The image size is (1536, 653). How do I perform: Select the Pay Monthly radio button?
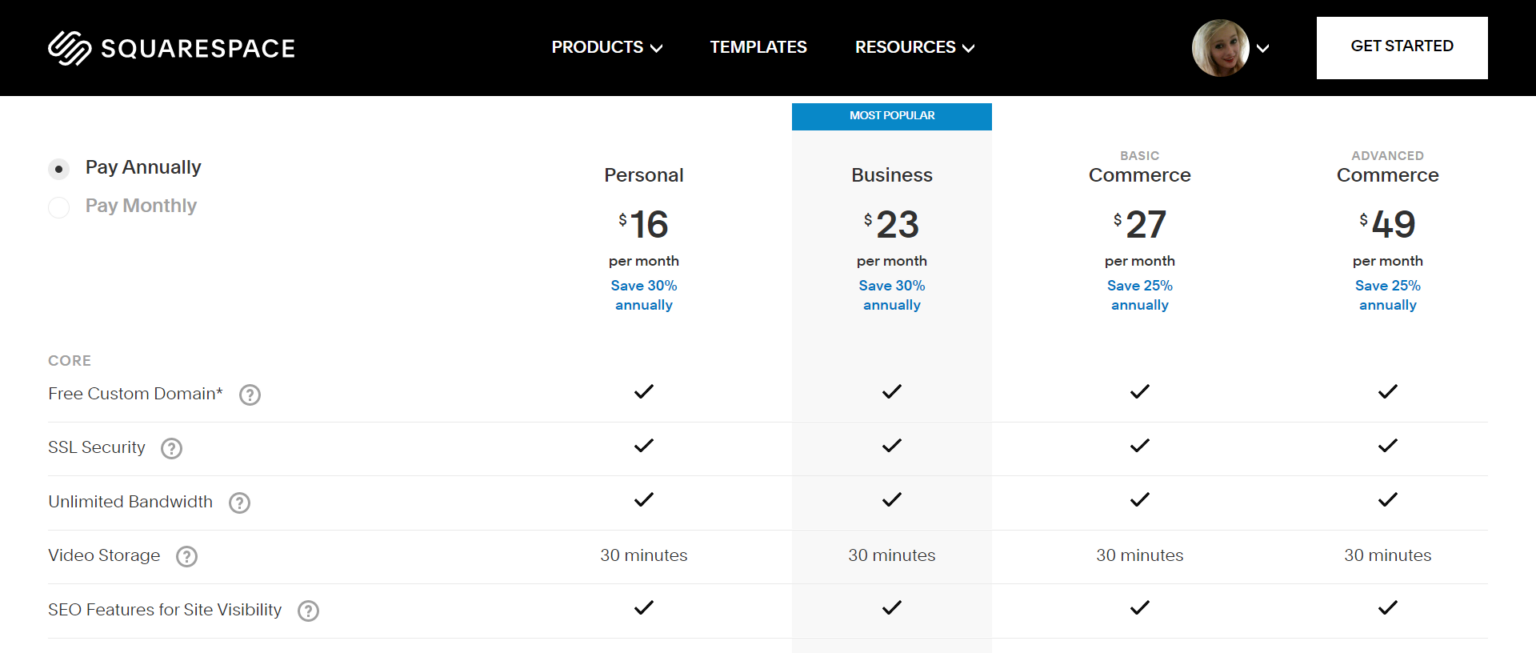point(58,207)
